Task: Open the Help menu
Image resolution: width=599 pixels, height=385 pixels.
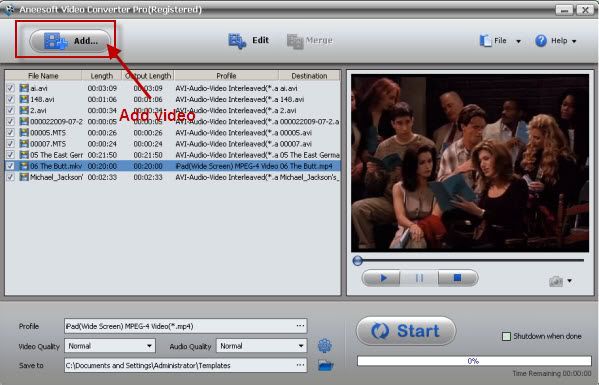Action: [x=555, y=41]
